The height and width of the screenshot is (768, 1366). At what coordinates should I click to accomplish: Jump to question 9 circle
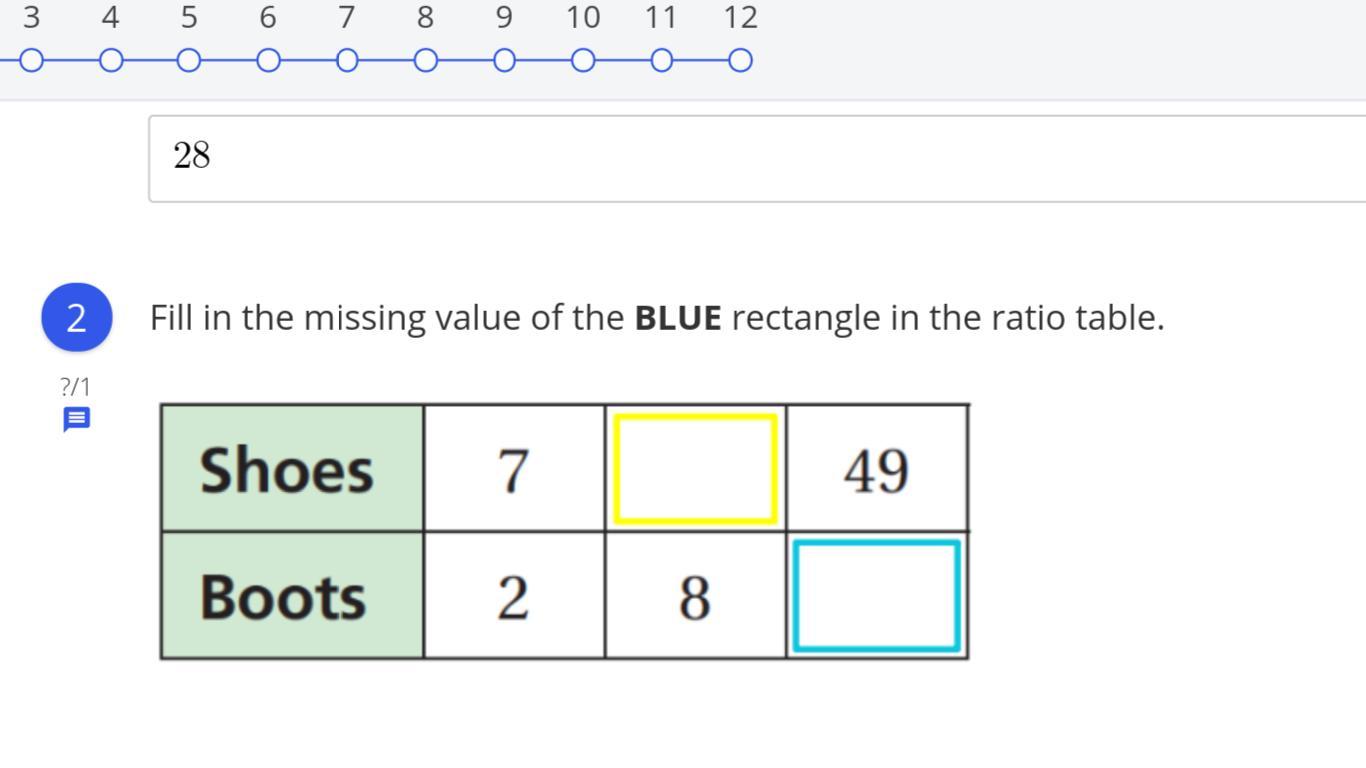point(504,61)
